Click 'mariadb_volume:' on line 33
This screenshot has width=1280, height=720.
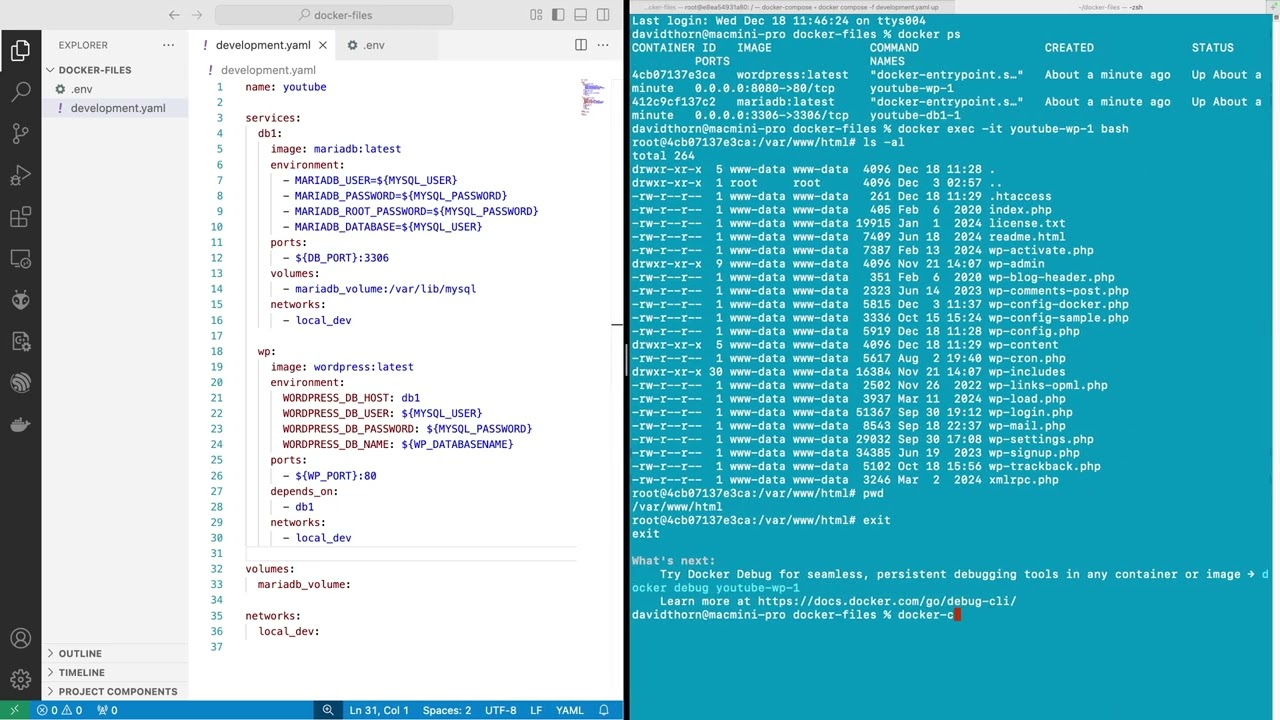[x=304, y=584]
